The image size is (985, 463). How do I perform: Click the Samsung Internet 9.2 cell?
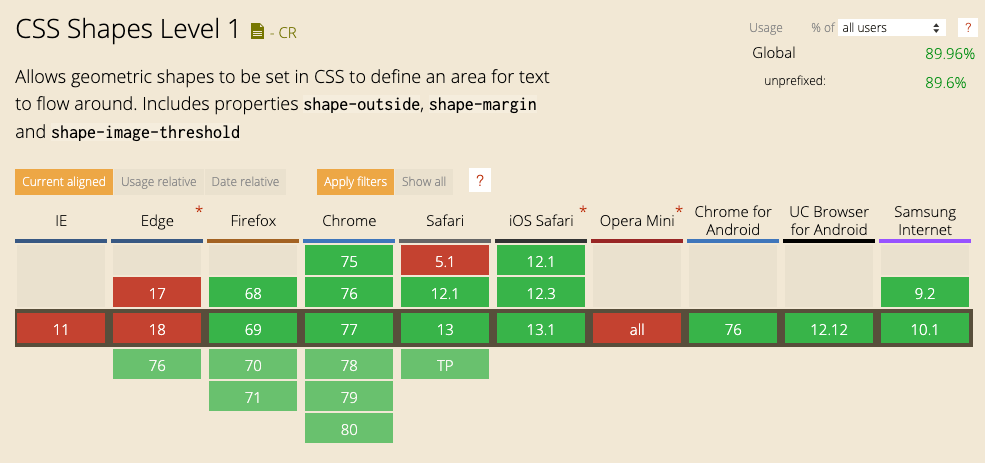(925, 293)
